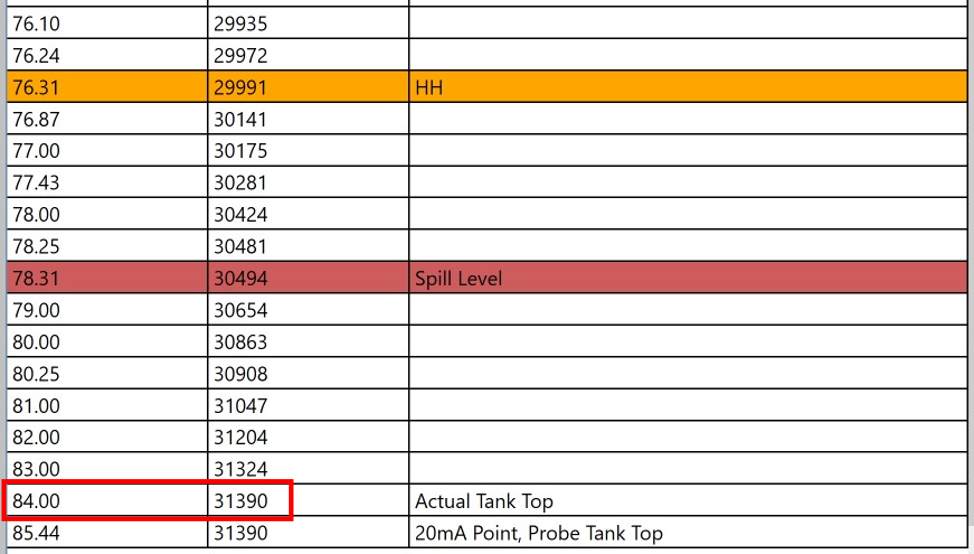974x554 pixels.
Task: Click the orange HH label cell
Action: tap(688, 88)
